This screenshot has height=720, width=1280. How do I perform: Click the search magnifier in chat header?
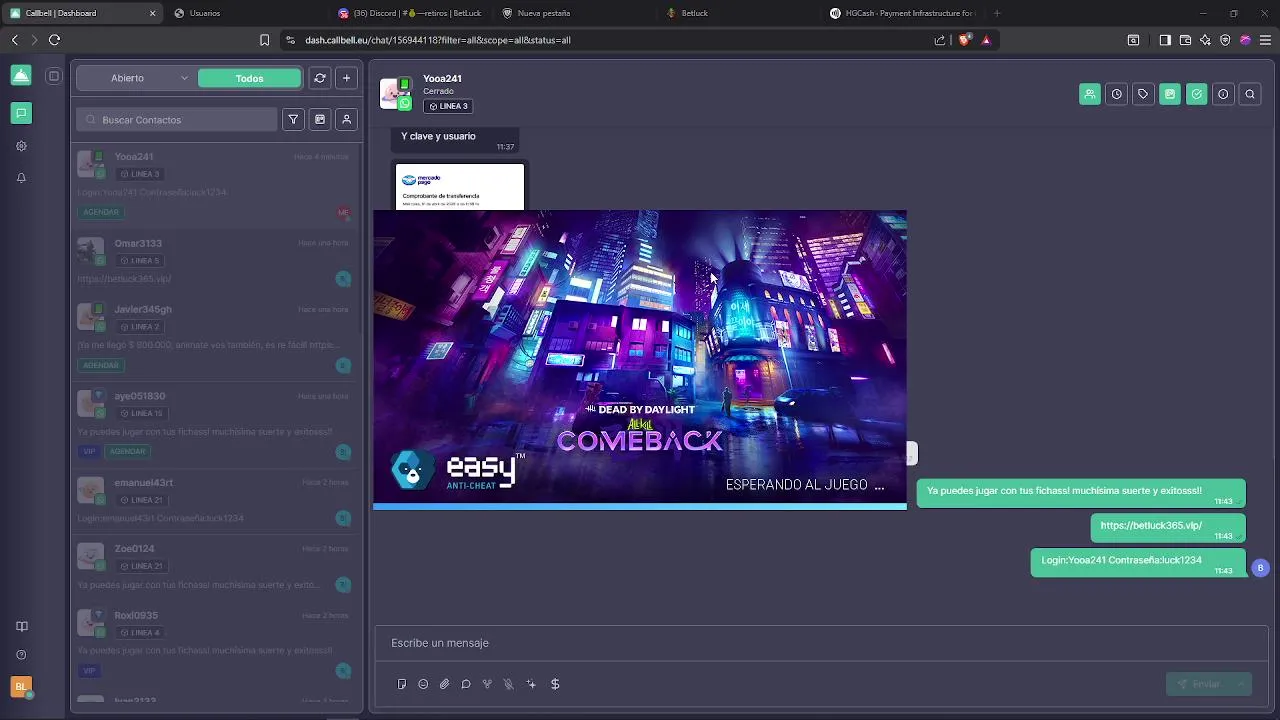[x=1250, y=94]
